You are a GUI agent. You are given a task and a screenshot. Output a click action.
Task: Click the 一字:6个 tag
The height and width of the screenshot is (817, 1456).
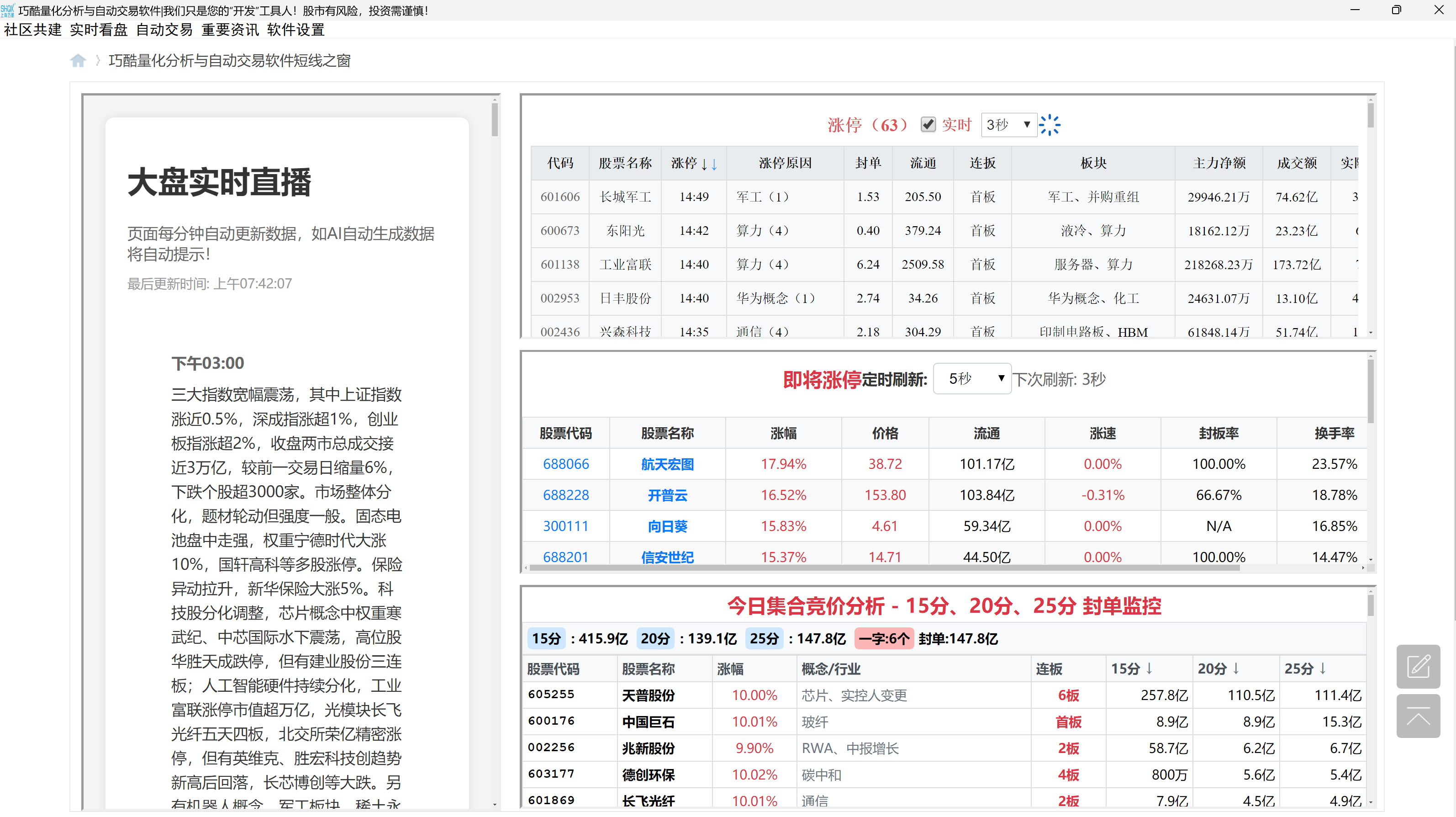883,639
